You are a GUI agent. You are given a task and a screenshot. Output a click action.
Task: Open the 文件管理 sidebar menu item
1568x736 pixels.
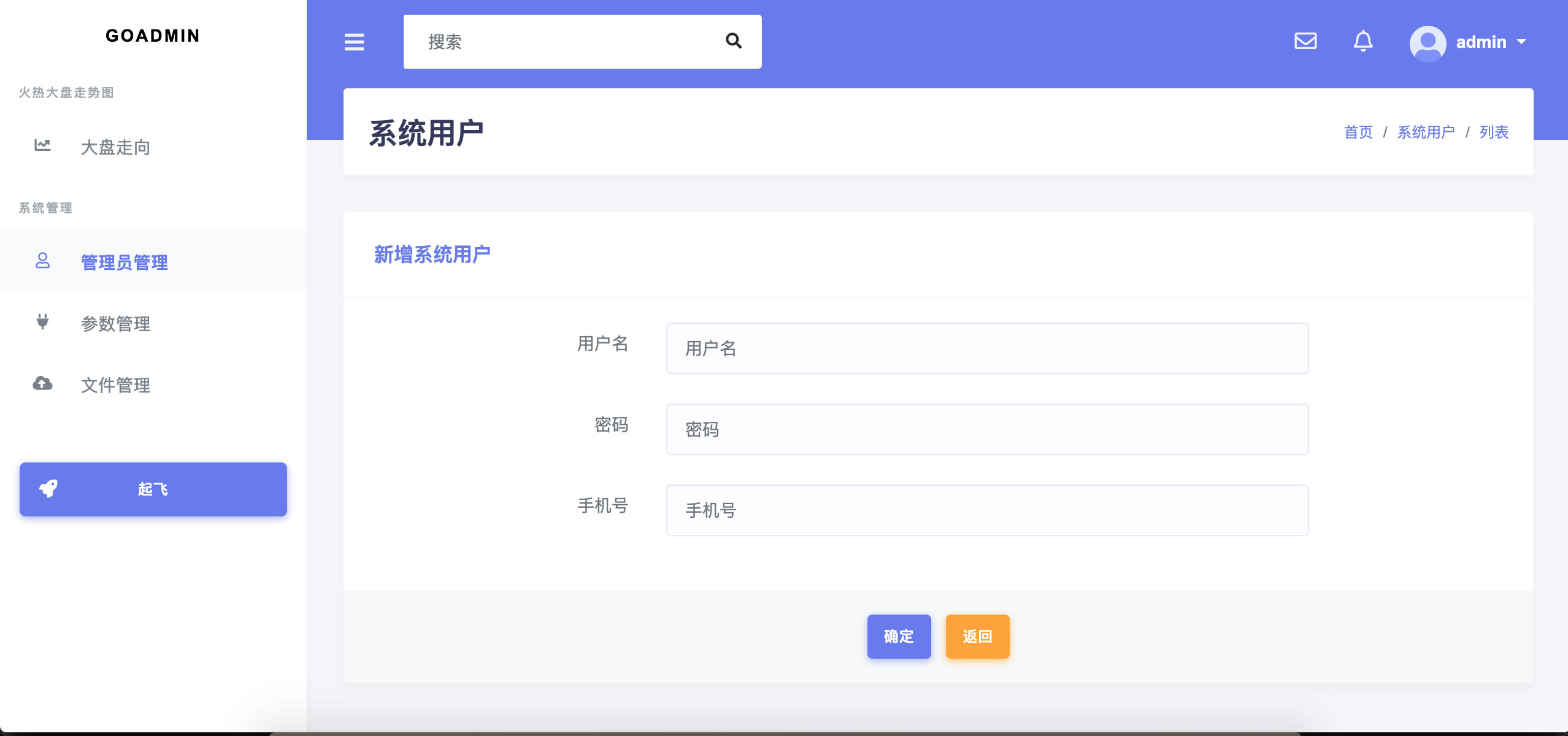point(115,385)
